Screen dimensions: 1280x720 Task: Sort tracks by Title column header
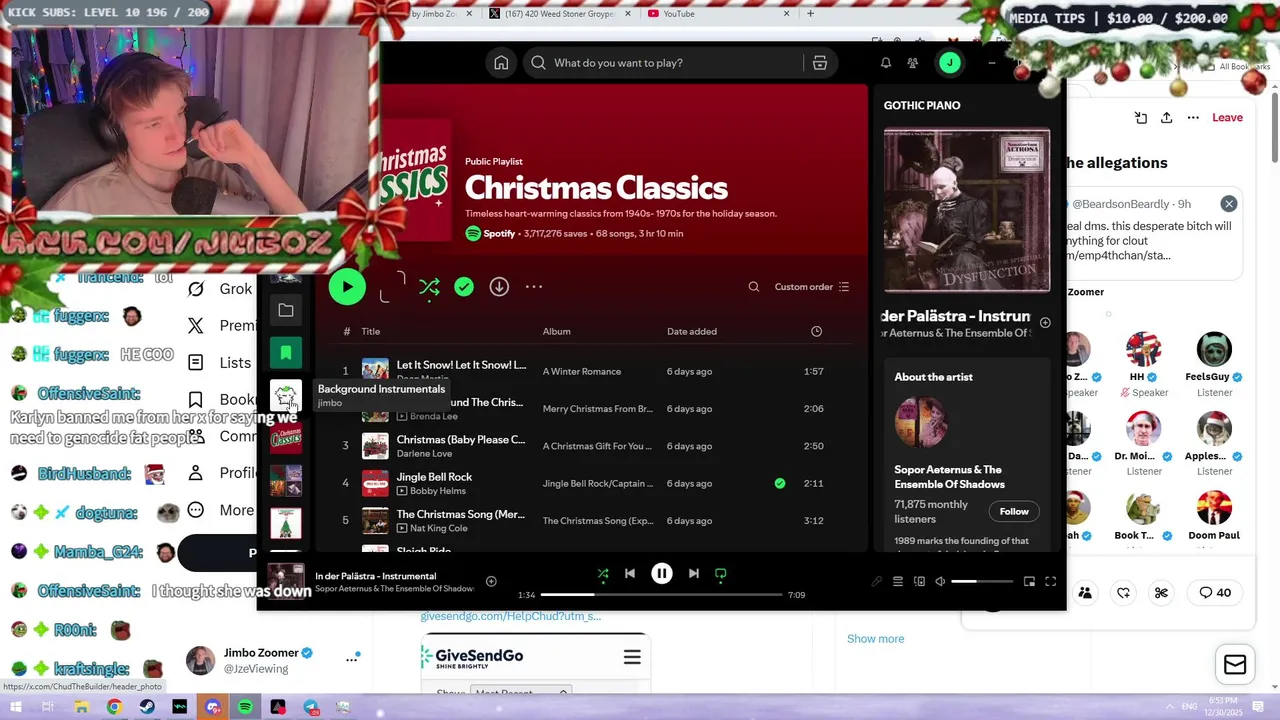point(371,331)
